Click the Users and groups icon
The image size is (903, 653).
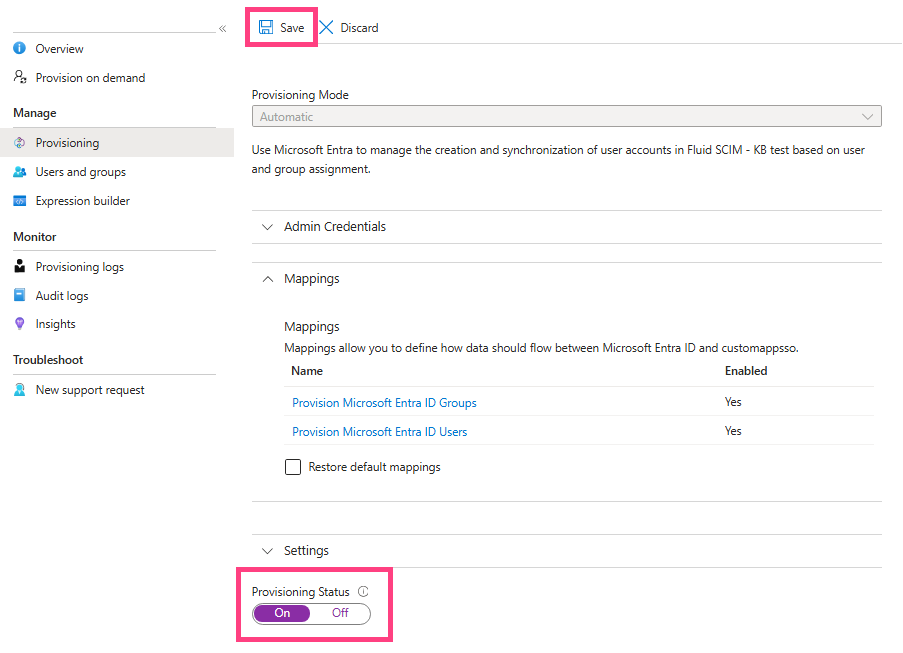tap(20, 172)
